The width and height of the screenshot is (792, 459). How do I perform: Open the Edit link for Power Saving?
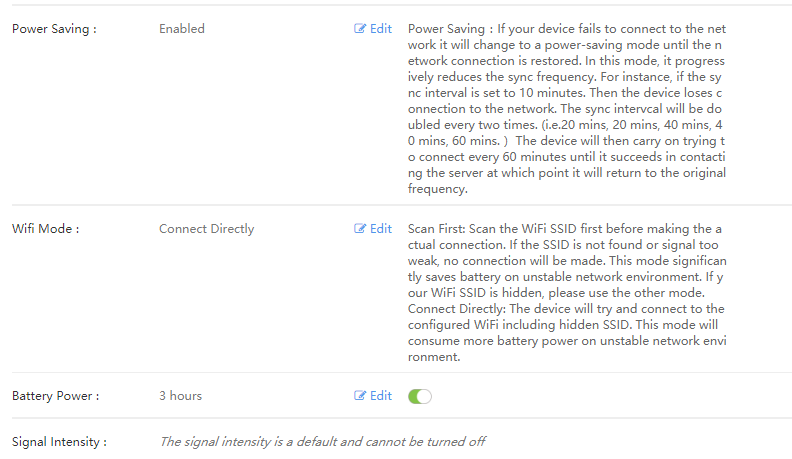[x=373, y=29]
